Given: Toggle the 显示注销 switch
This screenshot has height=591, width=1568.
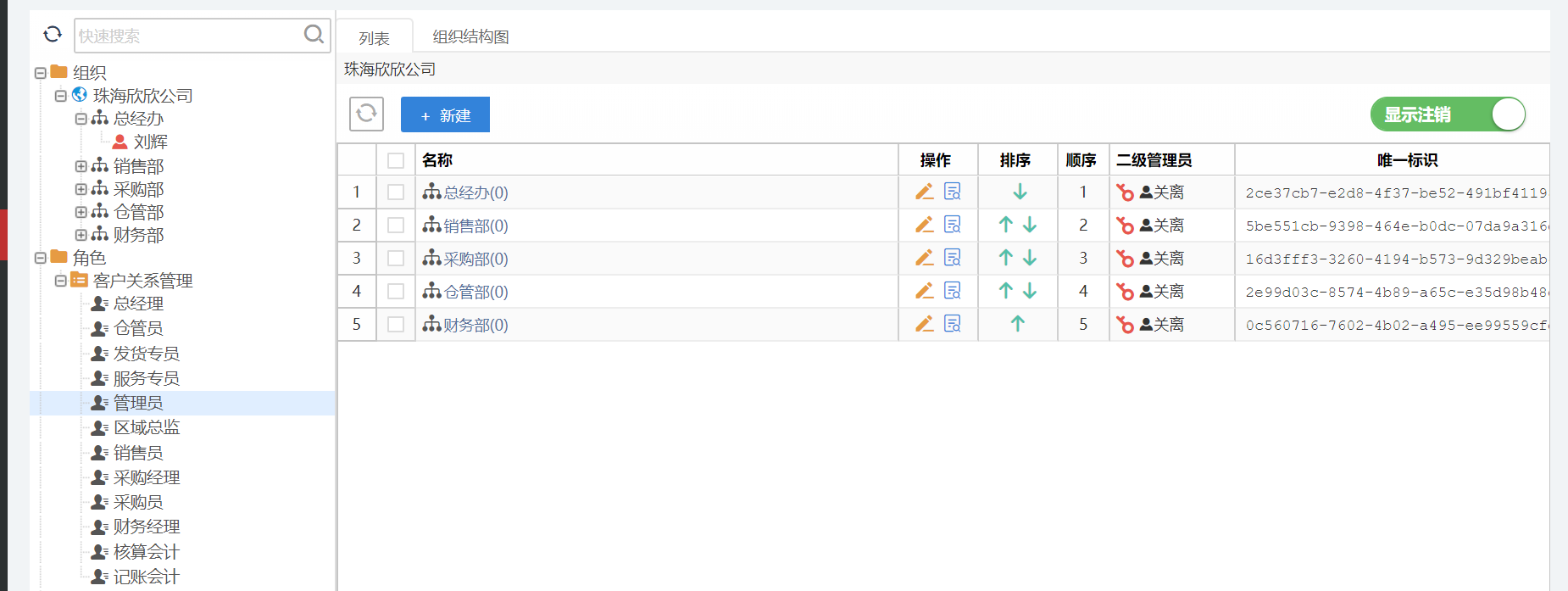Looking at the screenshot, I should pyautogui.click(x=1448, y=114).
